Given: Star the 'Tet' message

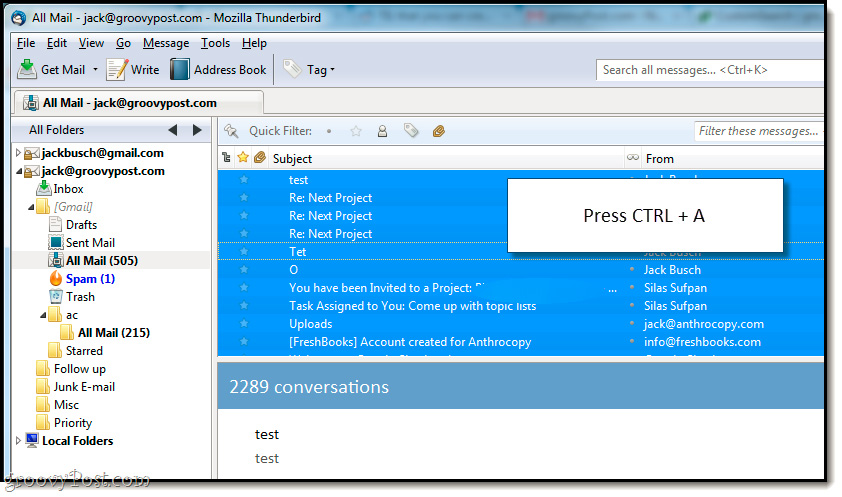Looking at the screenshot, I should coord(244,252).
